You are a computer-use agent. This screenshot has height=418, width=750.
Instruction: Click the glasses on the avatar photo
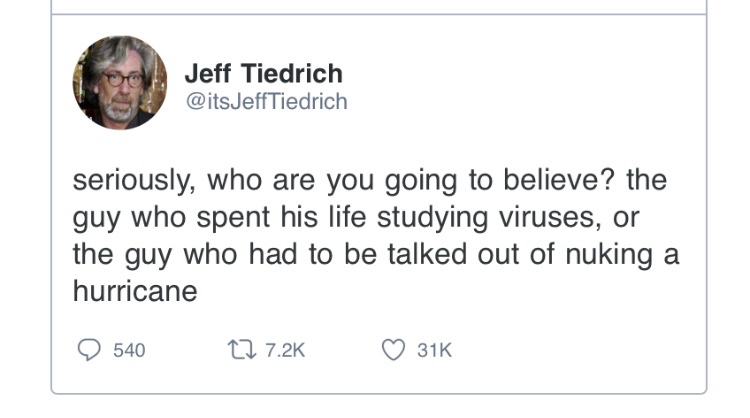[119, 78]
